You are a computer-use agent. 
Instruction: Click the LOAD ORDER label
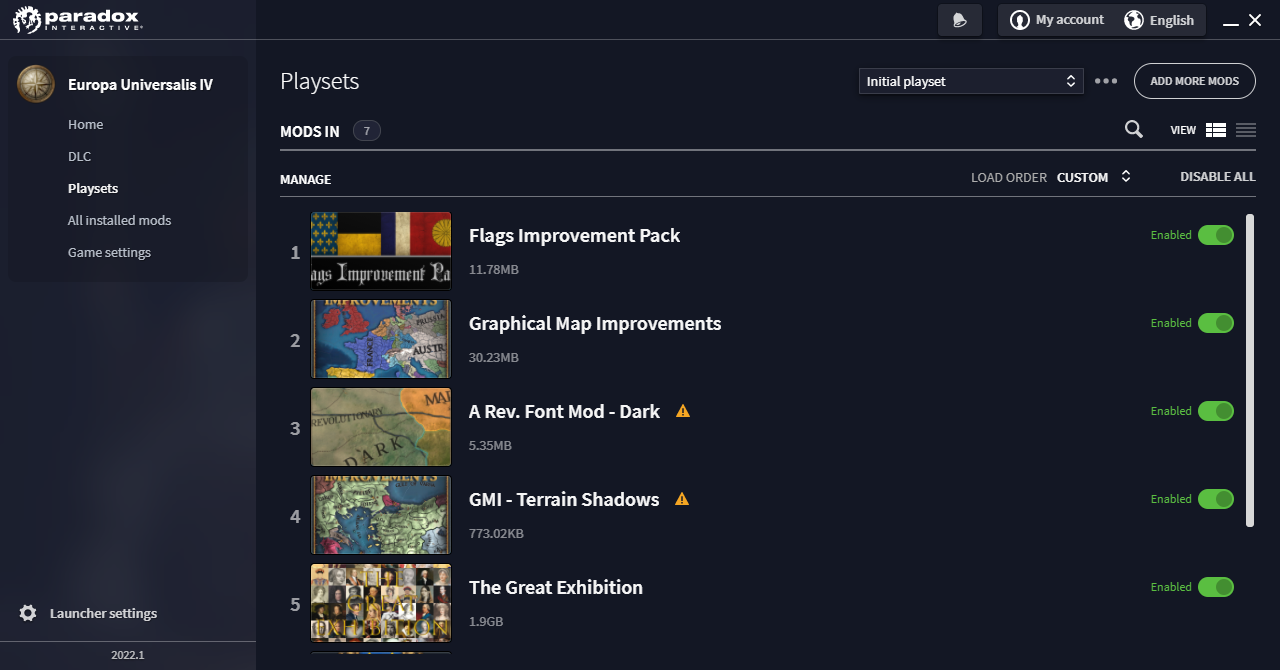tap(1009, 177)
